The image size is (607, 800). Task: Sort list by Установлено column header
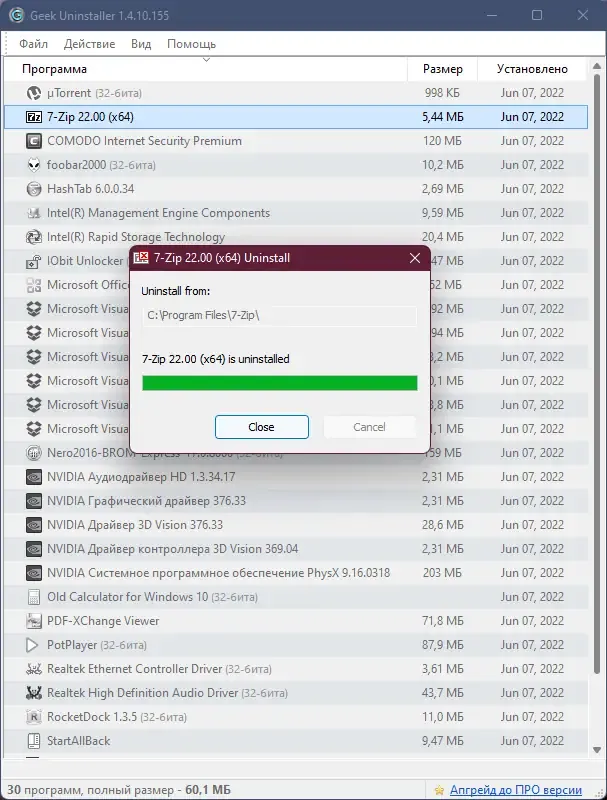click(x=532, y=69)
